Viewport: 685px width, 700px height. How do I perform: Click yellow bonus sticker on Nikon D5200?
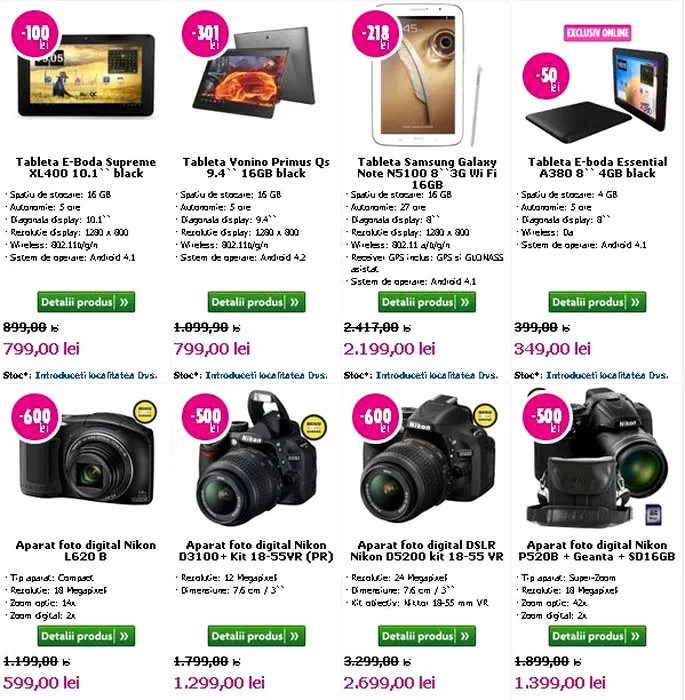tap(485, 415)
